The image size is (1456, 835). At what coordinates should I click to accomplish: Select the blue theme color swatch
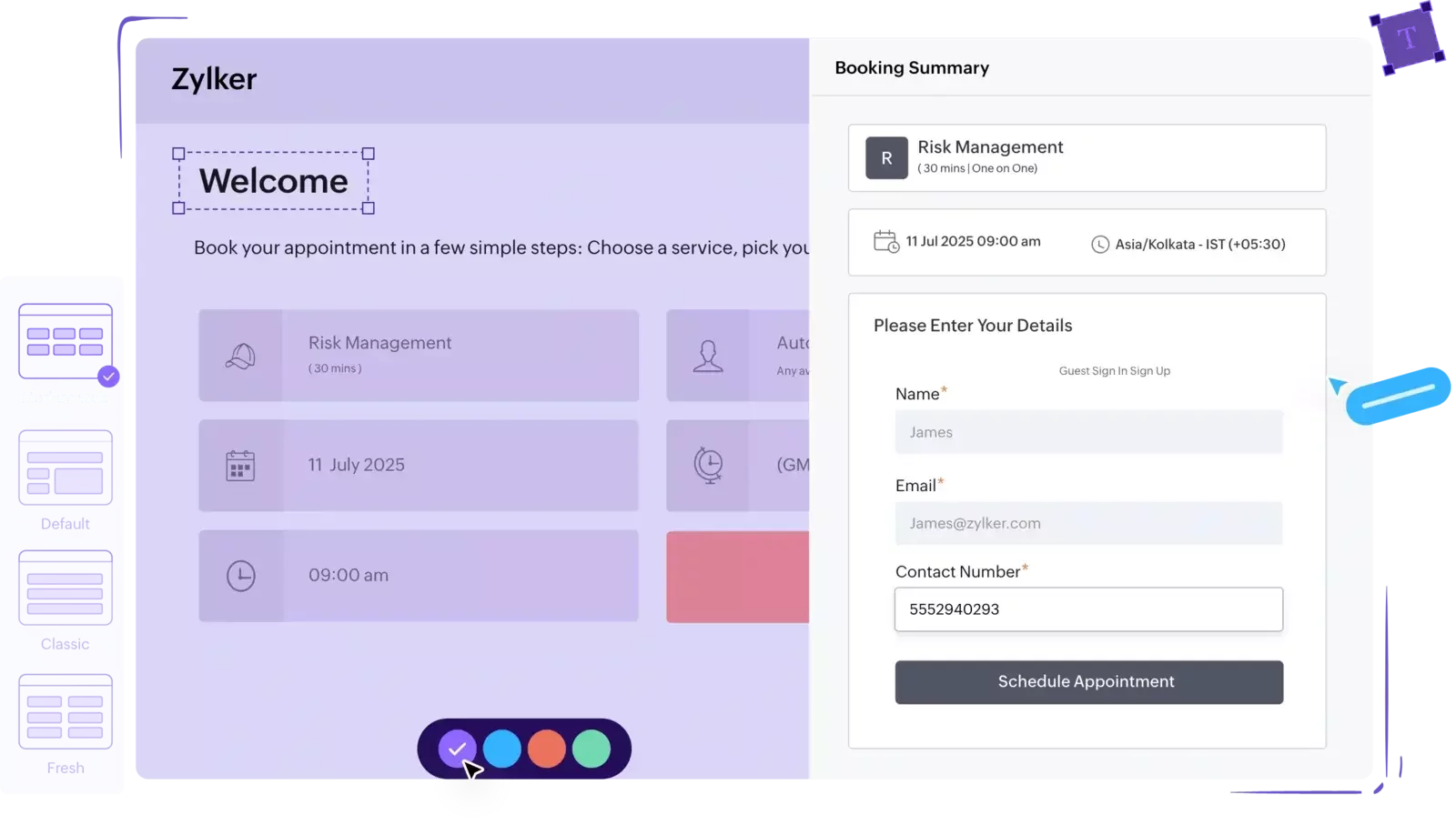click(x=502, y=749)
